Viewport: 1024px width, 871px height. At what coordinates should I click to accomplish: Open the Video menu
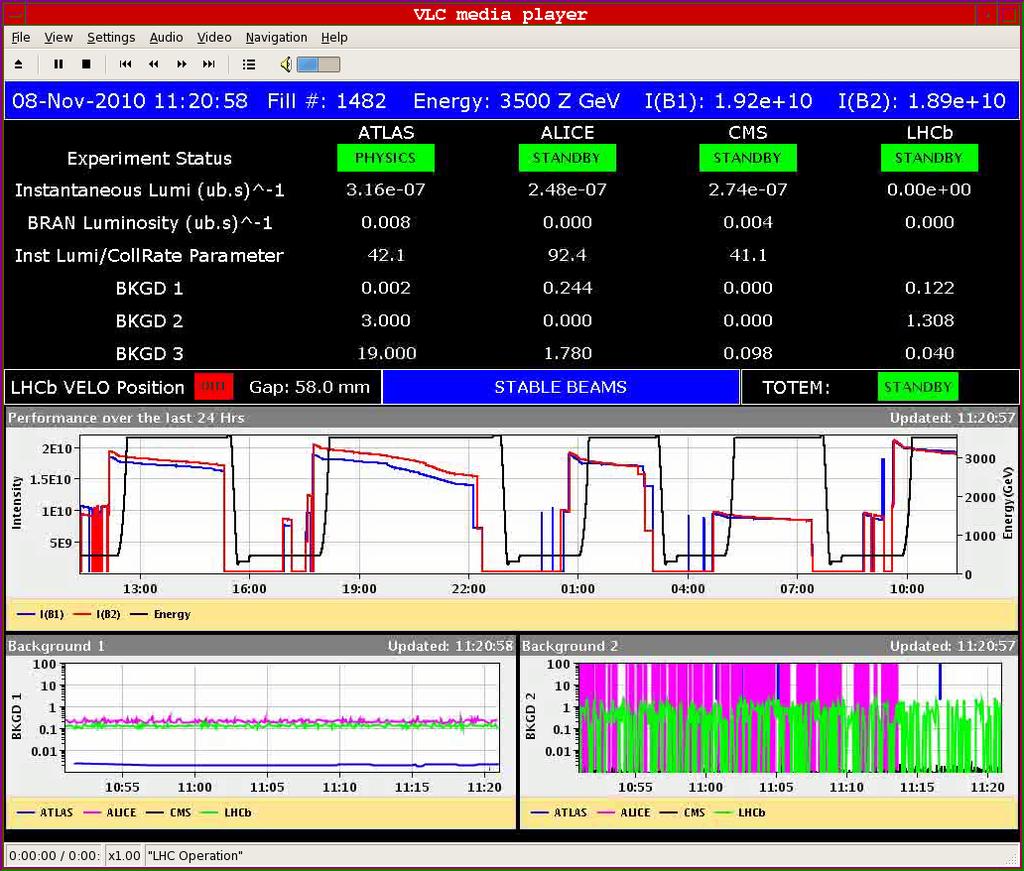point(214,37)
